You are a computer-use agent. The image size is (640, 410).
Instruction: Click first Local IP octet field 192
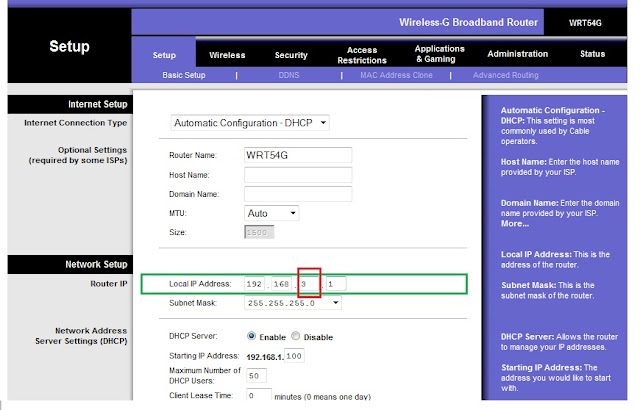pyautogui.click(x=254, y=284)
